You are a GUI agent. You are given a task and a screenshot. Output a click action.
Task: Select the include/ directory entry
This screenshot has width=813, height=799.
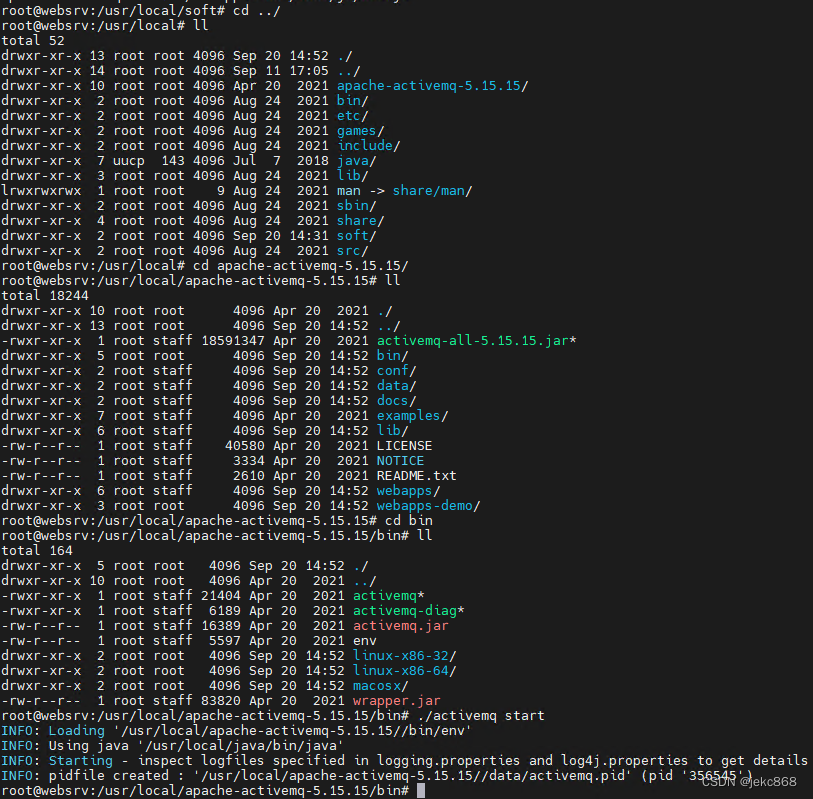pos(369,146)
